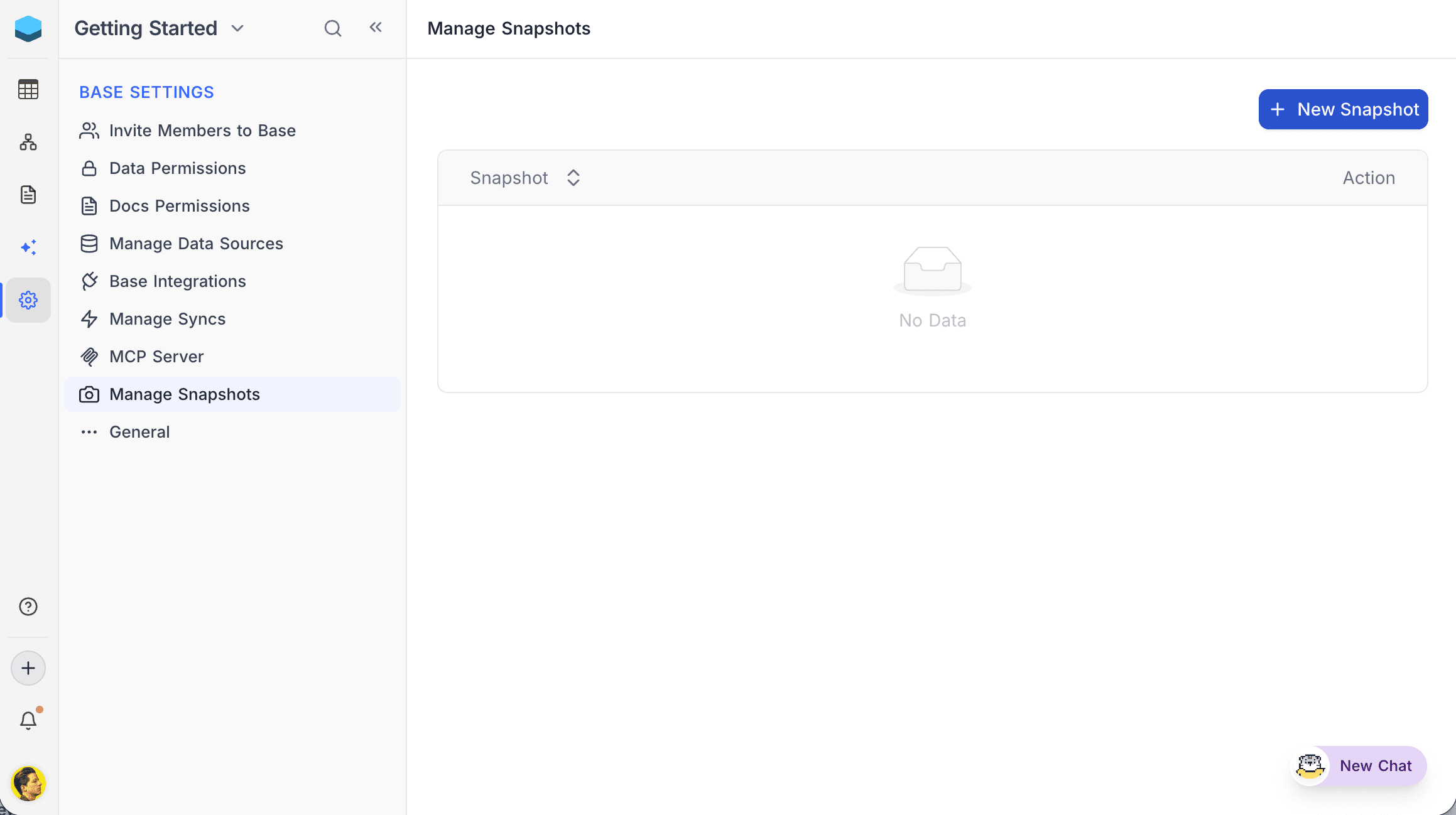Open the relations diagram icon in rail
Screen dimensions: 1456x815
28,142
